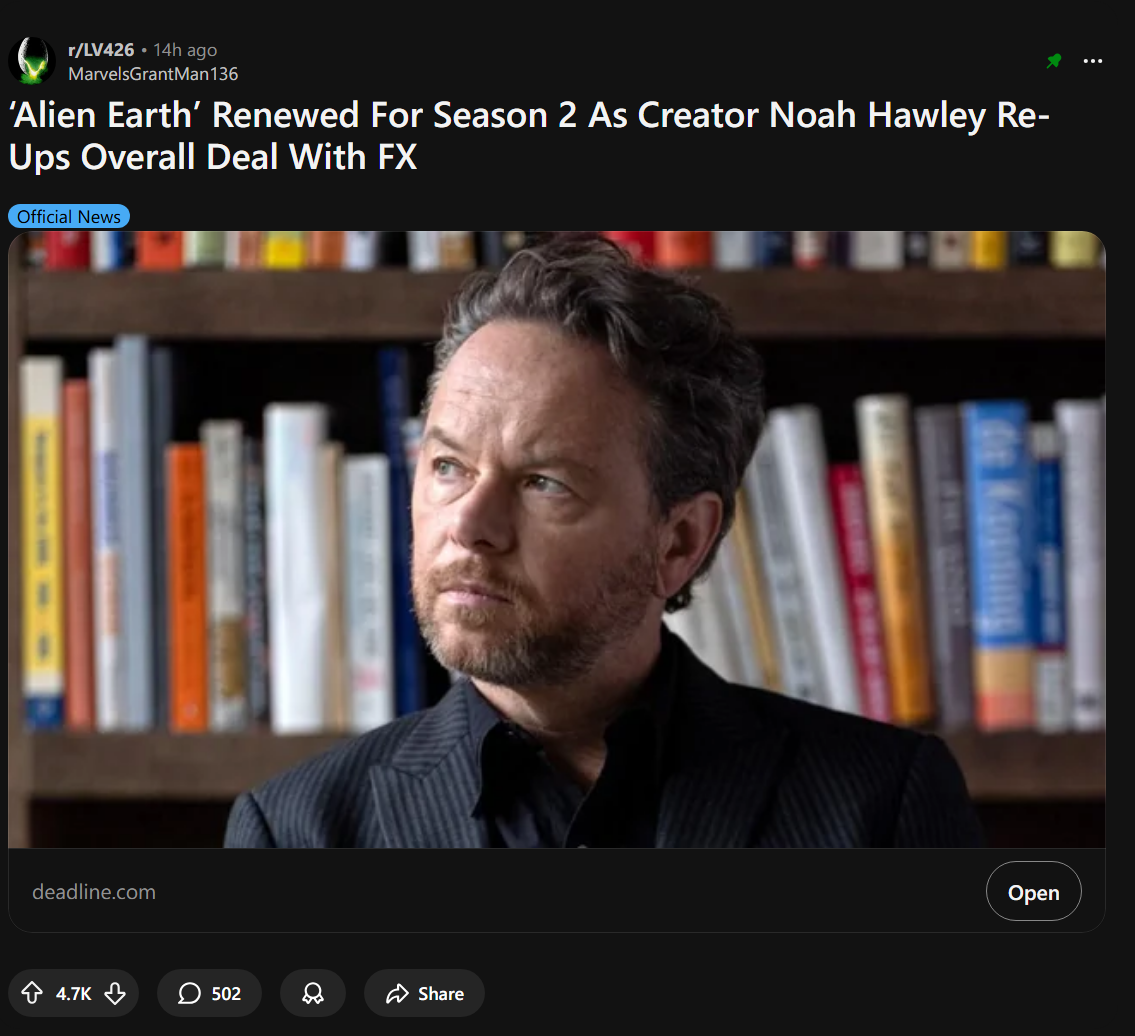Open the post via its headline title
This screenshot has width=1135, height=1036.
click(x=529, y=136)
